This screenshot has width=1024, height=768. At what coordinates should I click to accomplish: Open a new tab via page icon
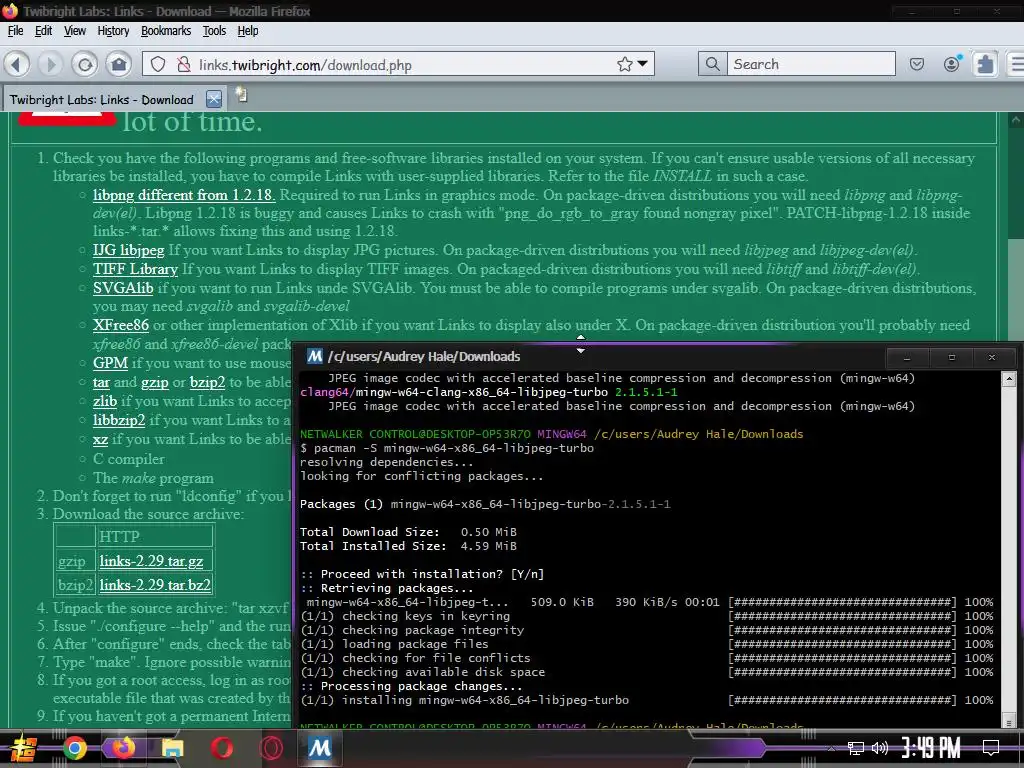(242, 95)
